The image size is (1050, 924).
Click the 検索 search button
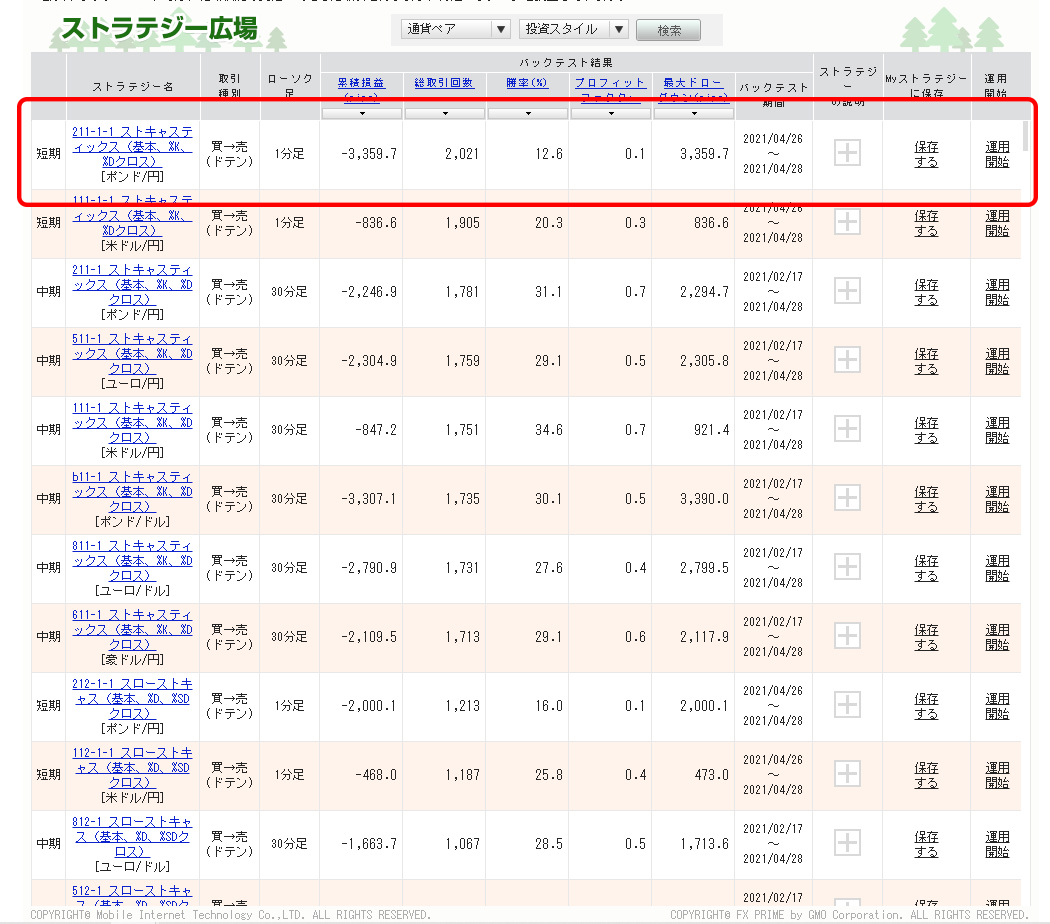click(x=668, y=30)
